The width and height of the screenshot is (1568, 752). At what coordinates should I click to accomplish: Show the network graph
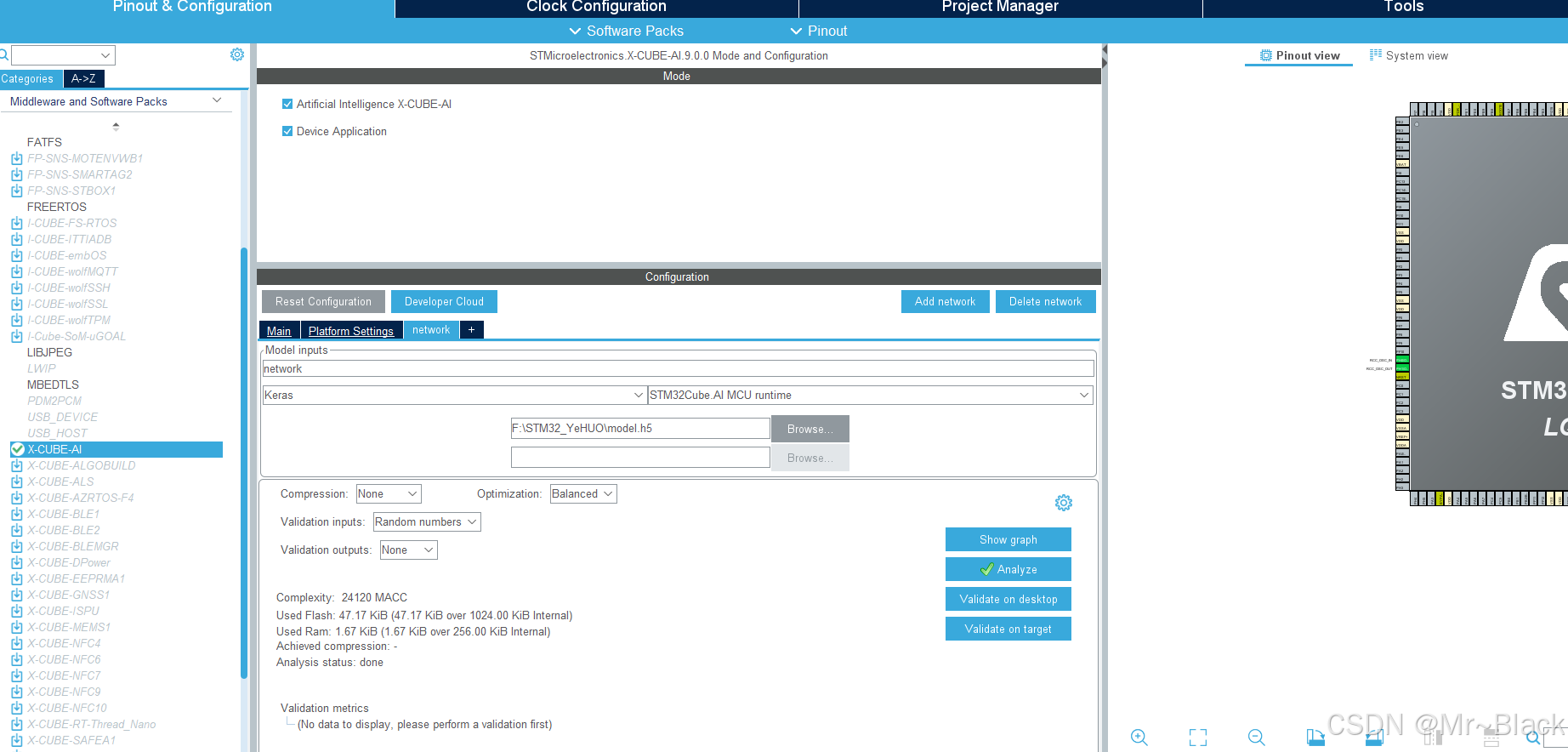[1008, 539]
